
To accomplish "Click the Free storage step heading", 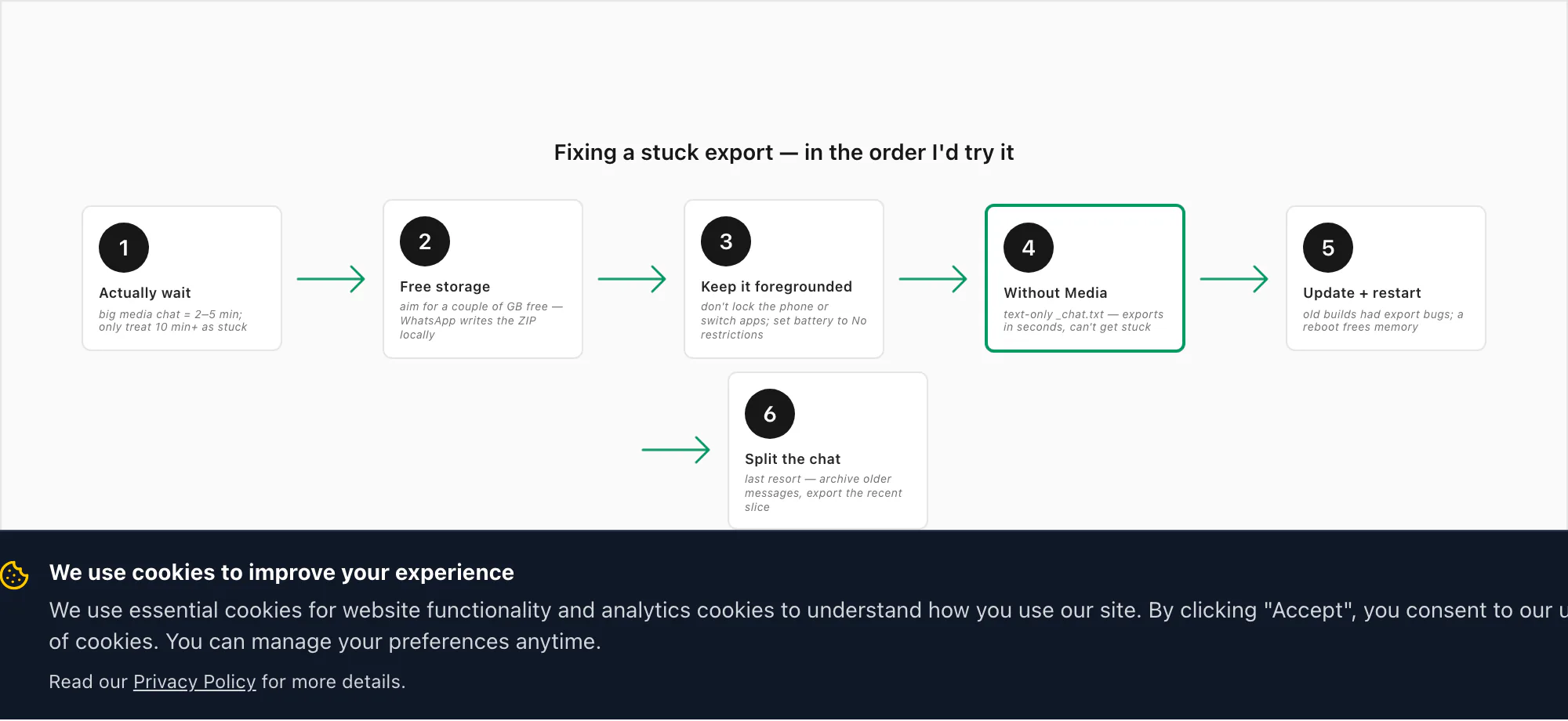I will click(445, 287).
